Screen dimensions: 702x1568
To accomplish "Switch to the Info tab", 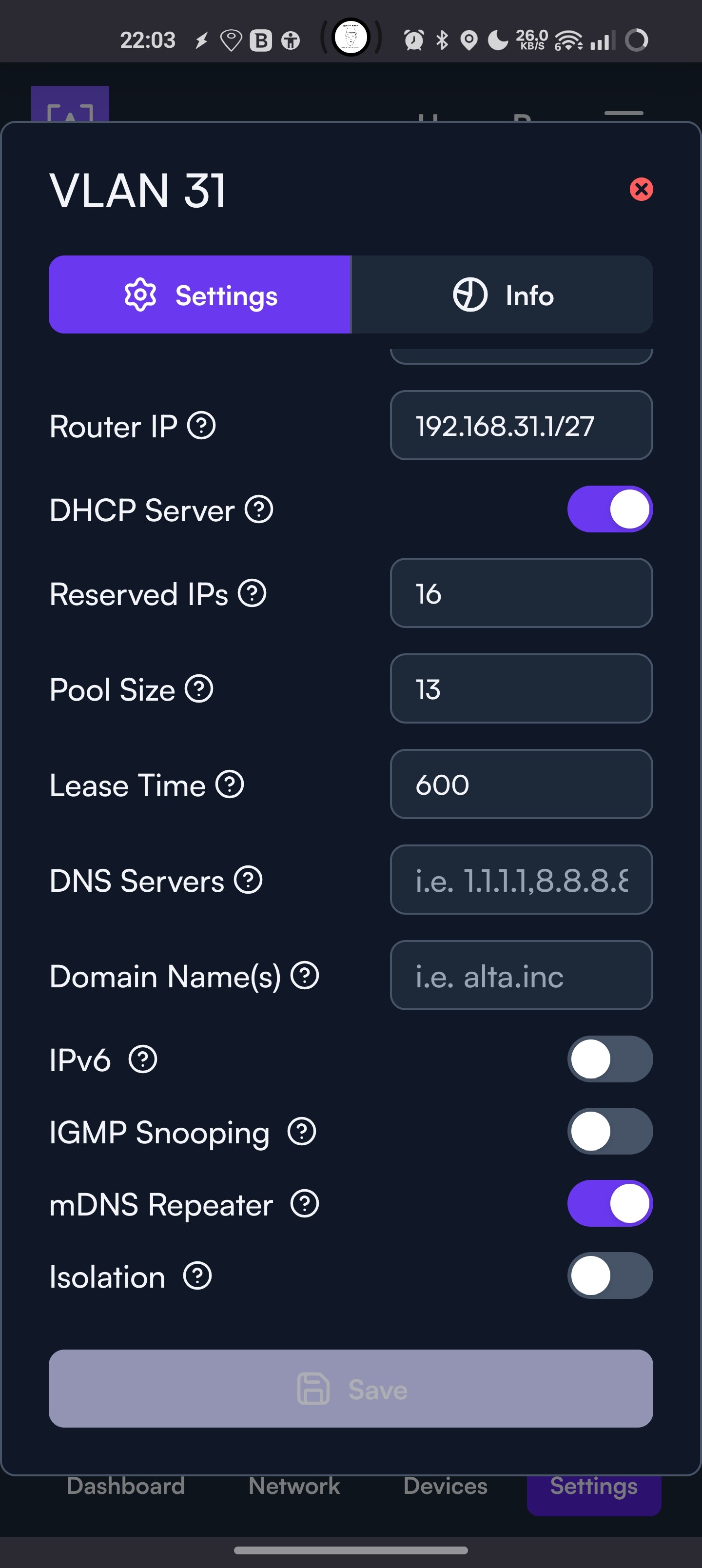I will (503, 295).
